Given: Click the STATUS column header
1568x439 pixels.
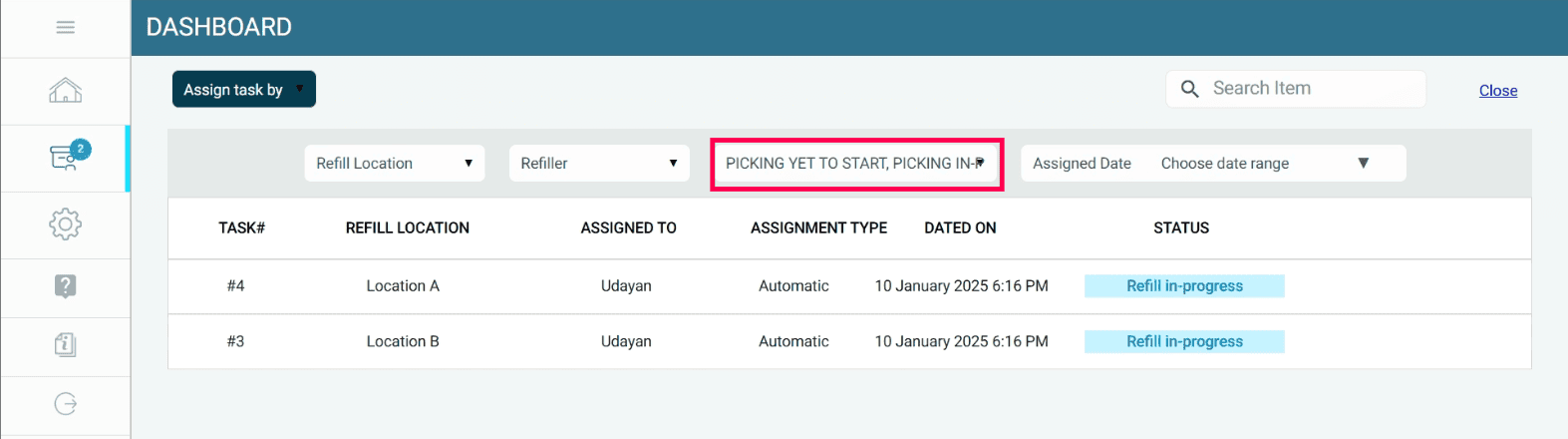Looking at the screenshot, I should [1181, 228].
